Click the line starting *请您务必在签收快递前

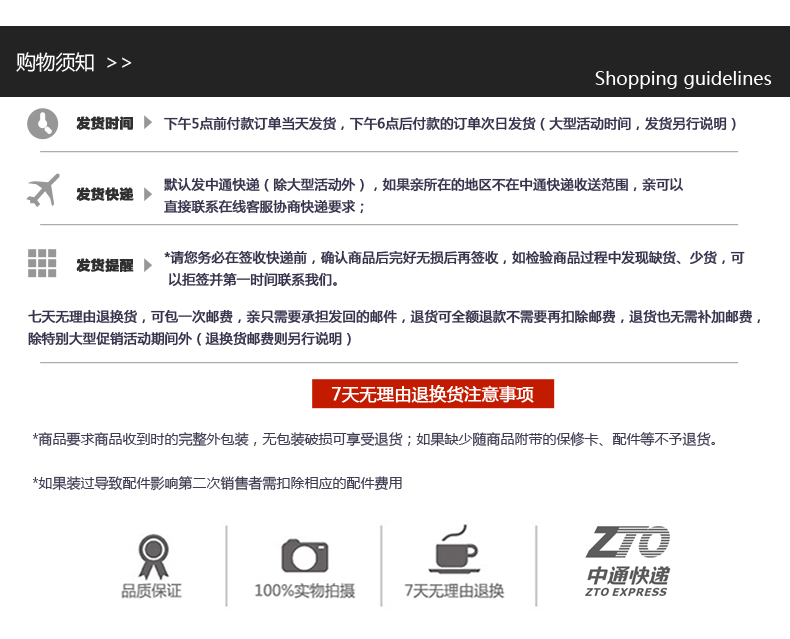coord(454,258)
